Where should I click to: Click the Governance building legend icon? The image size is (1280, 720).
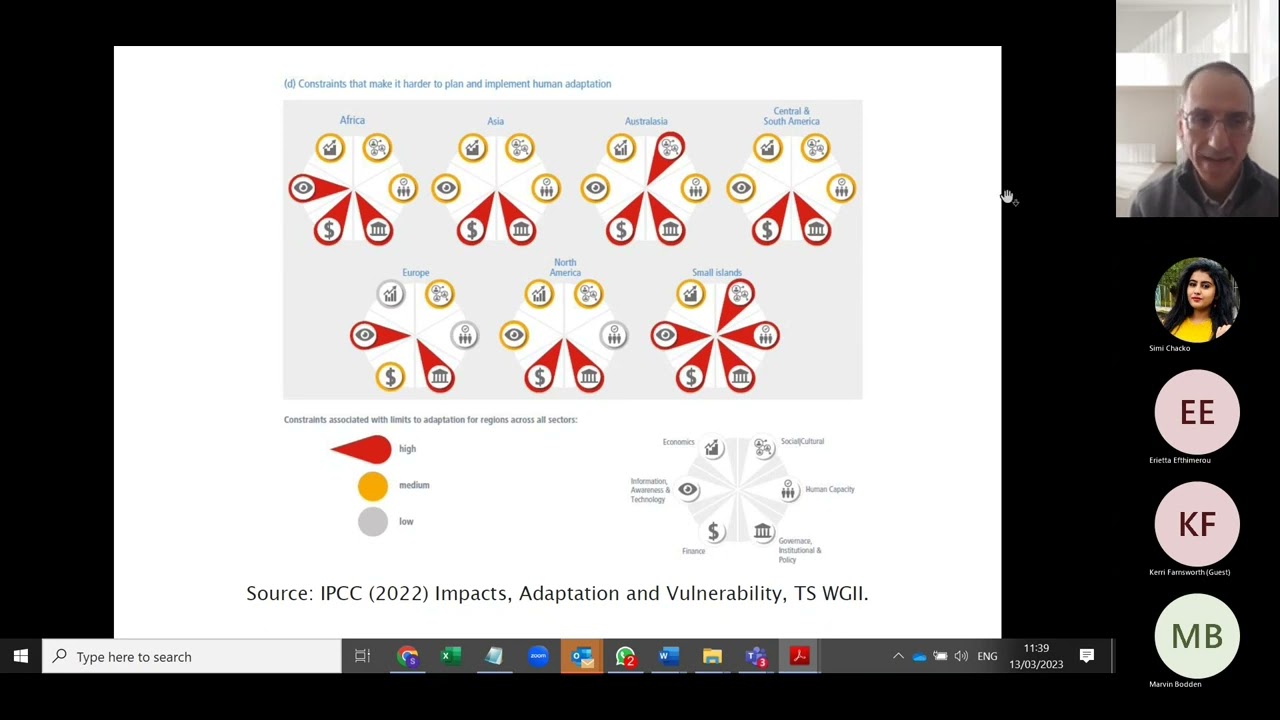763,531
